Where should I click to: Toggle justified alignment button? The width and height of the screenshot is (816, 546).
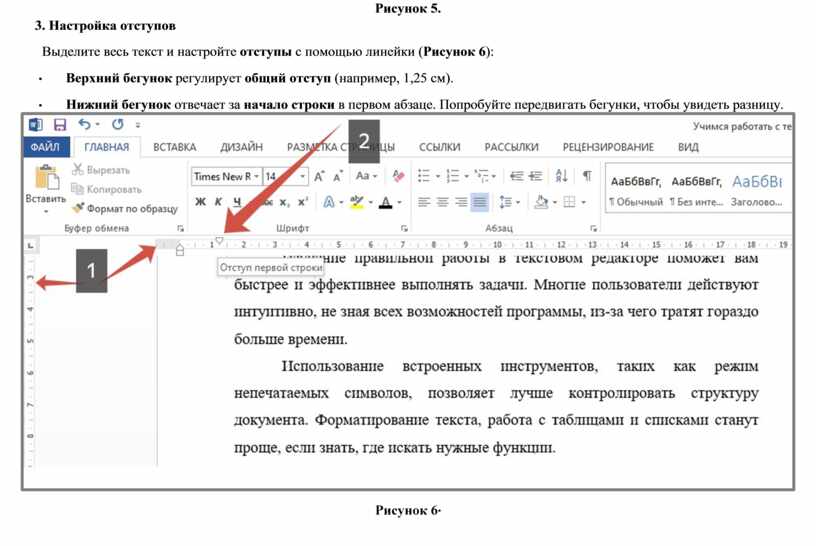pos(480,202)
